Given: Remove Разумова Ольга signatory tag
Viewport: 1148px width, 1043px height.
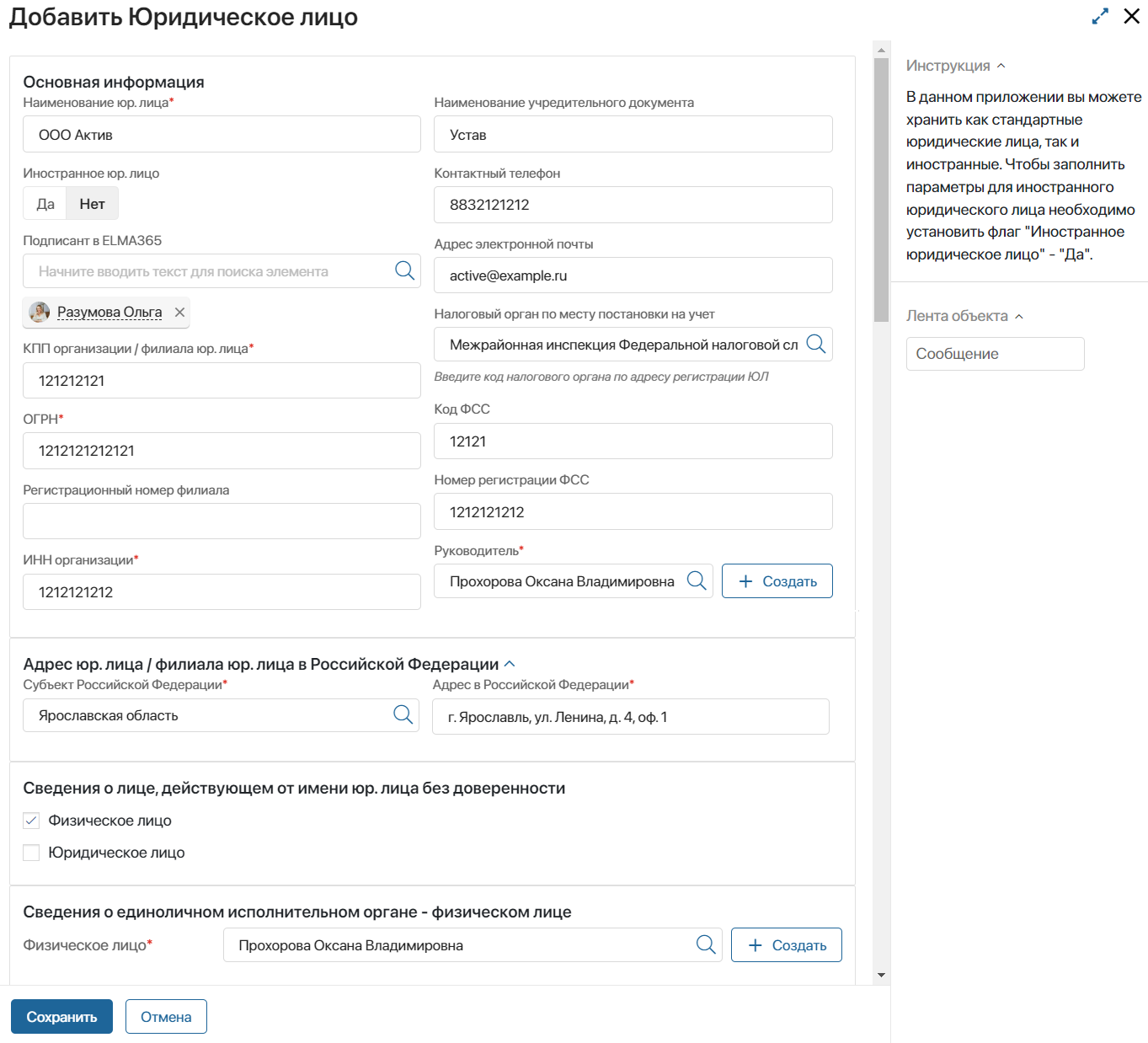Looking at the screenshot, I should [179, 313].
